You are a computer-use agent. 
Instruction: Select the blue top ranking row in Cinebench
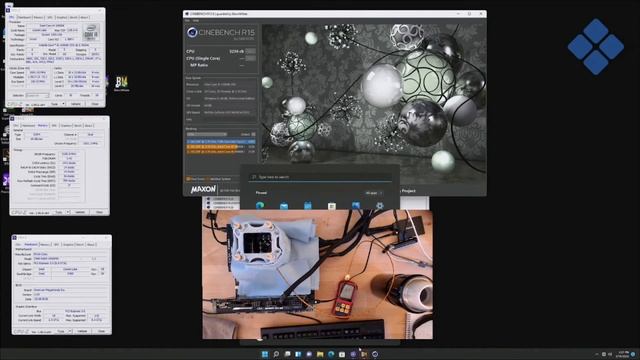point(221,142)
